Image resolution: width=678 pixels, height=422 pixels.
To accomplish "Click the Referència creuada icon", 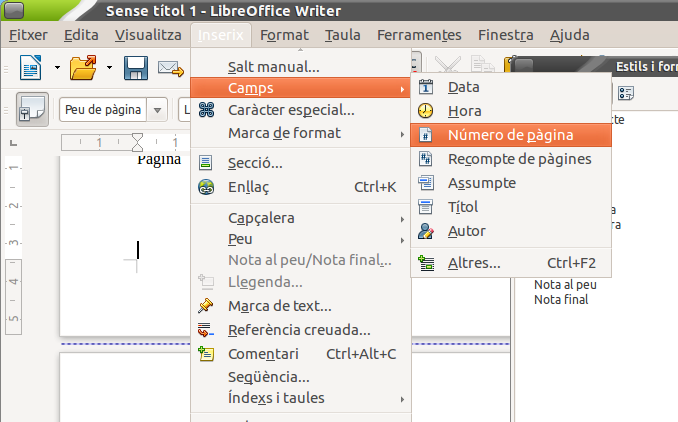I will [206, 330].
